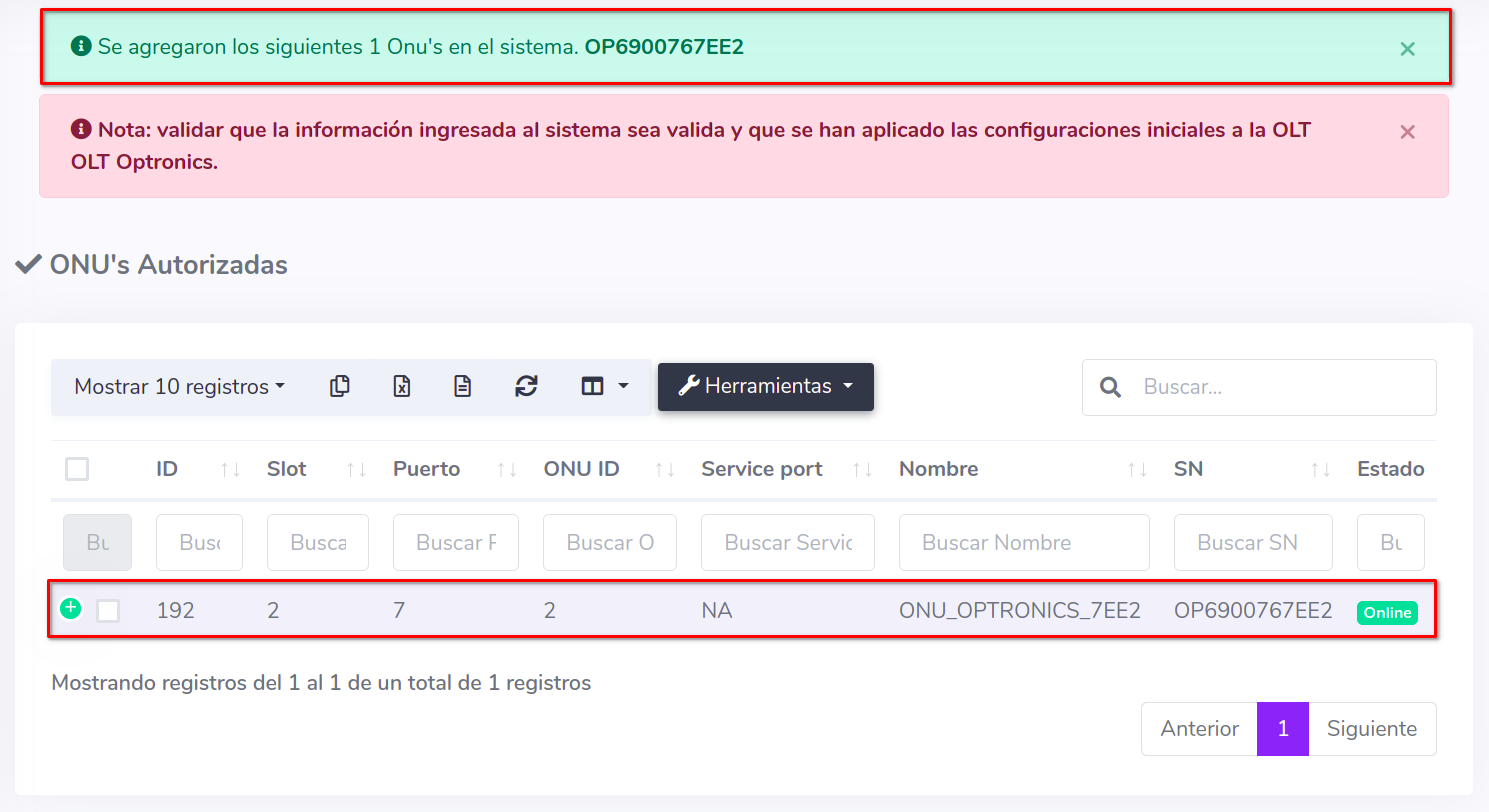Click the Buscar Nombre filter field
Image resolution: width=1489 pixels, height=812 pixels.
click(x=1023, y=543)
